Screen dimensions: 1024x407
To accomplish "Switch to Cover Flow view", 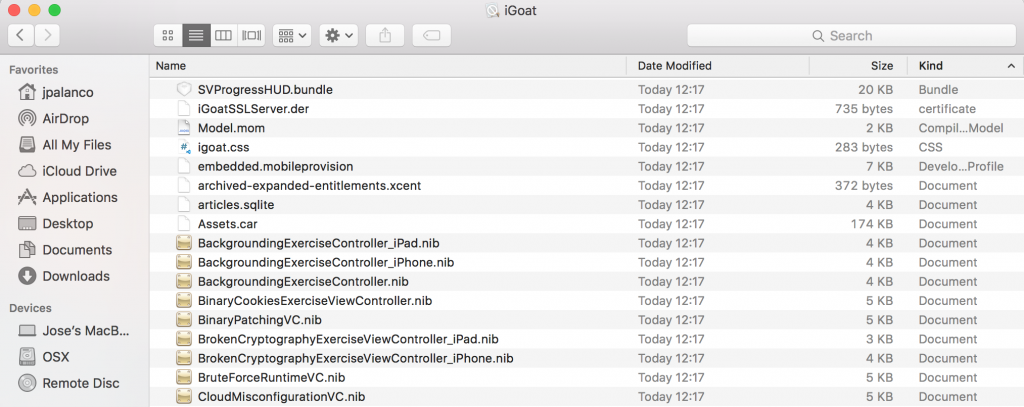I will click(x=251, y=35).
